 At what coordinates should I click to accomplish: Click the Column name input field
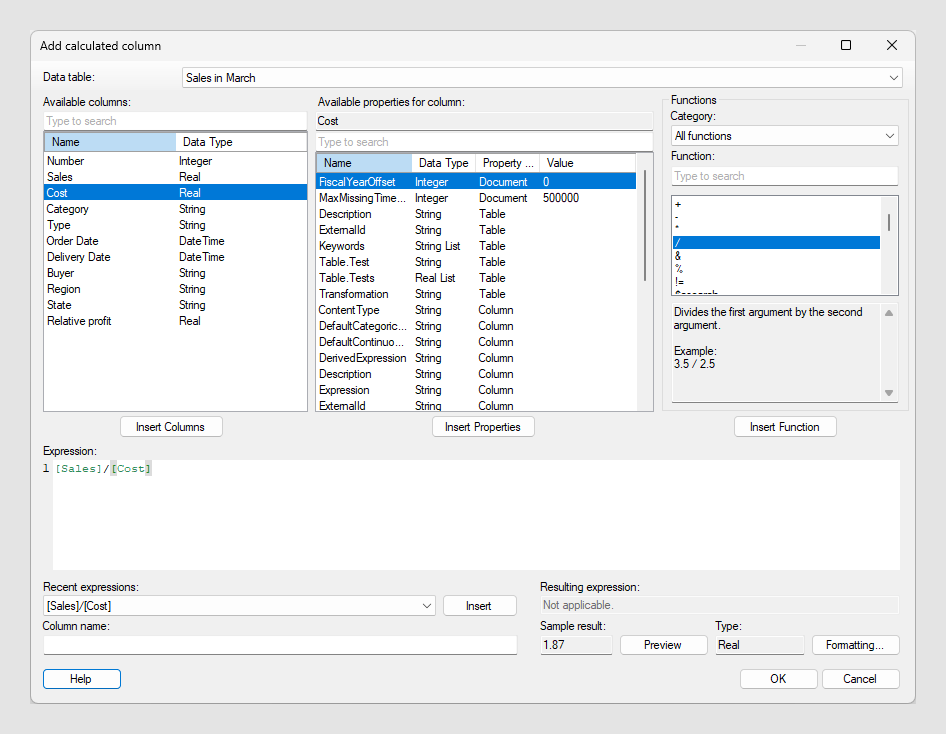point(280,645)
